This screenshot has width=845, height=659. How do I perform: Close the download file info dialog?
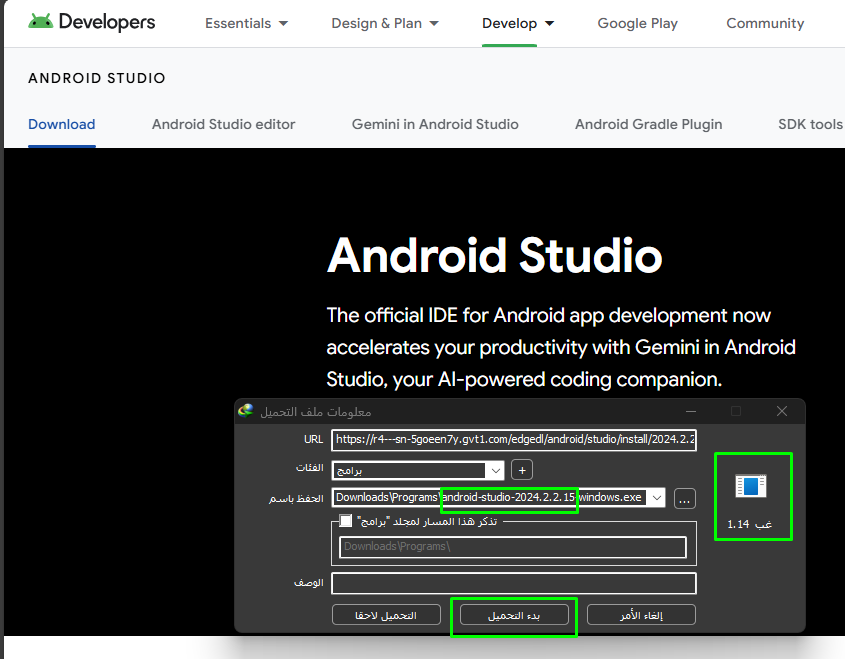point(782,411)
